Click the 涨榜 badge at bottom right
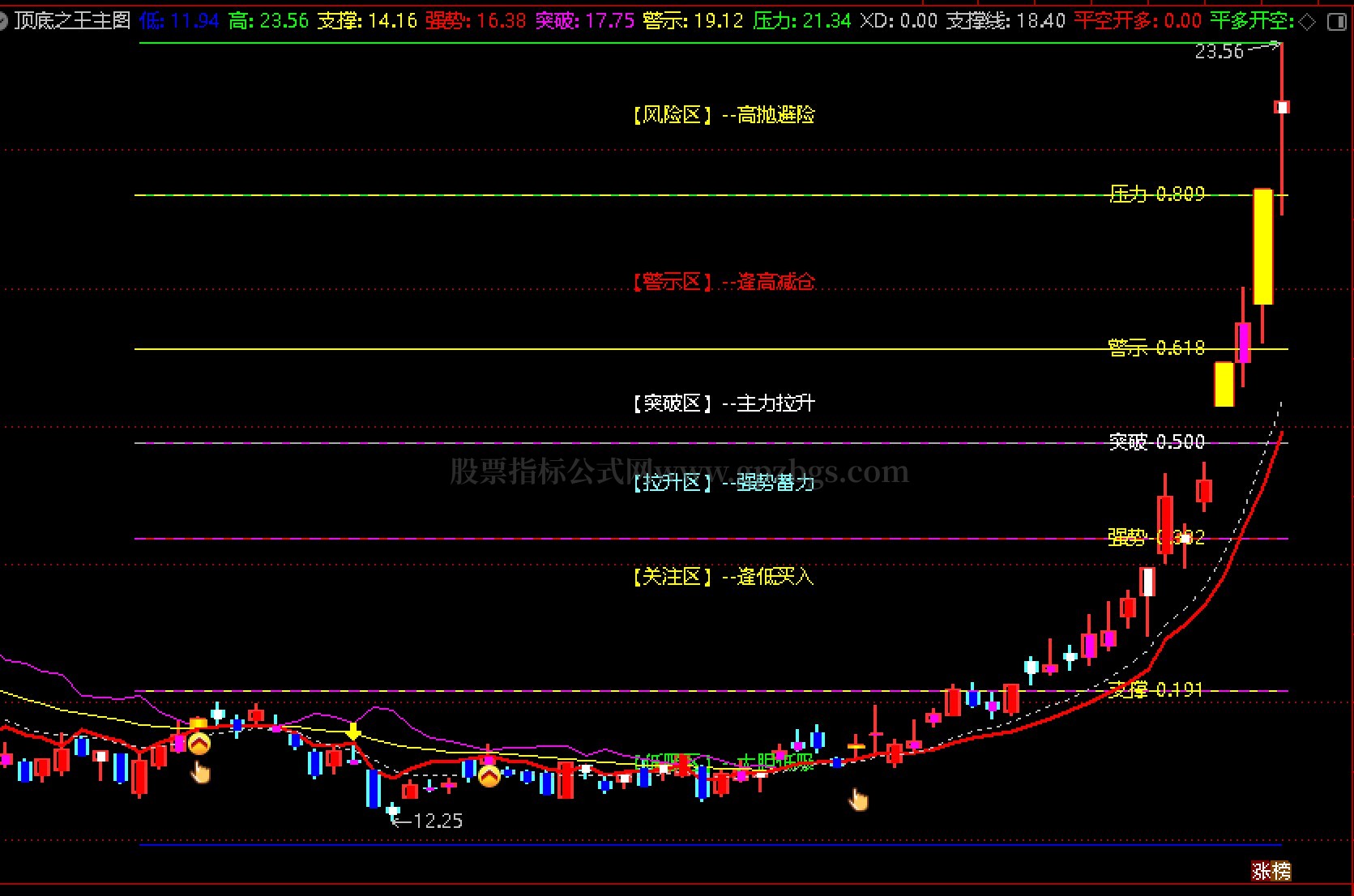 click(x=1271, y=871)
